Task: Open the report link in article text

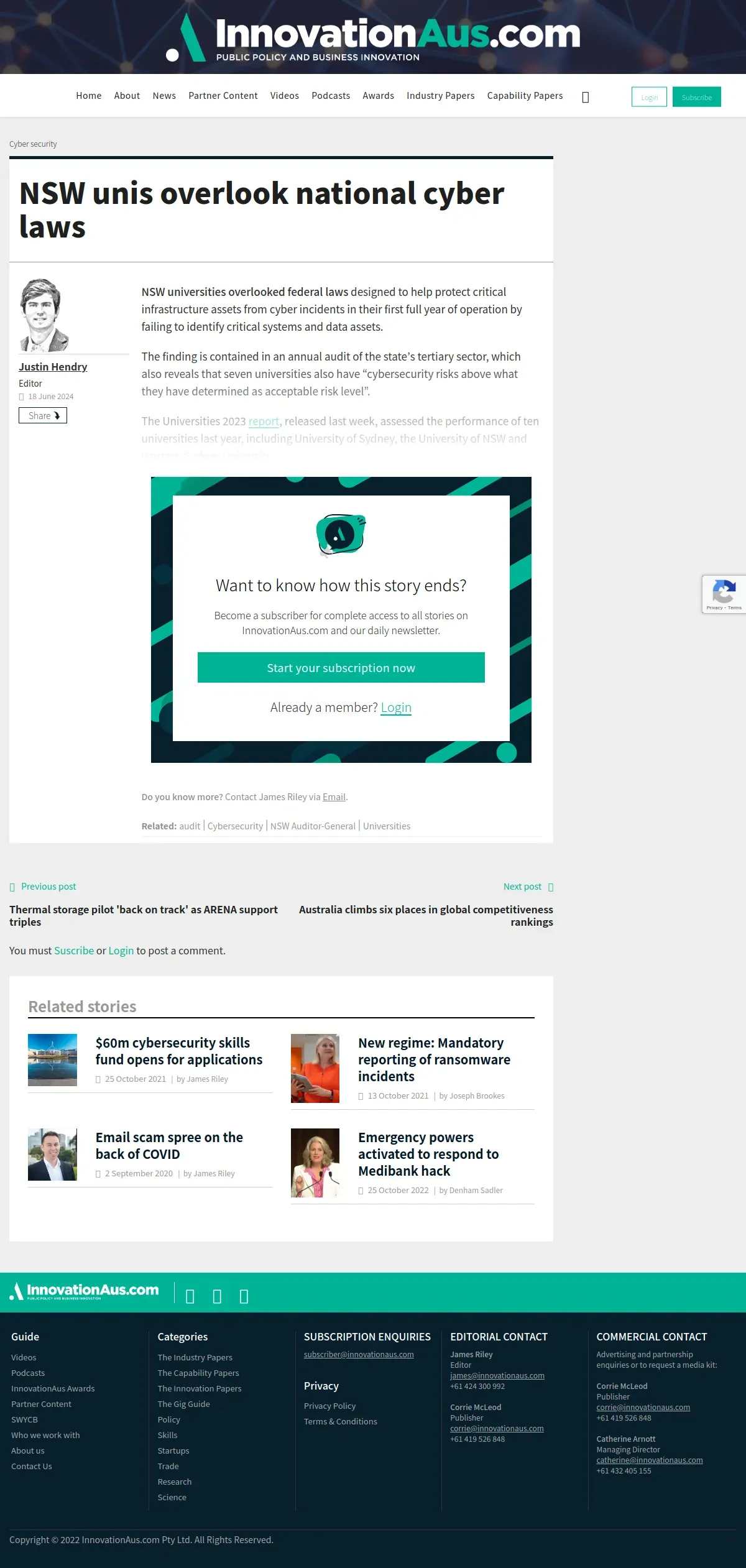Action: [x=264, y=421]
